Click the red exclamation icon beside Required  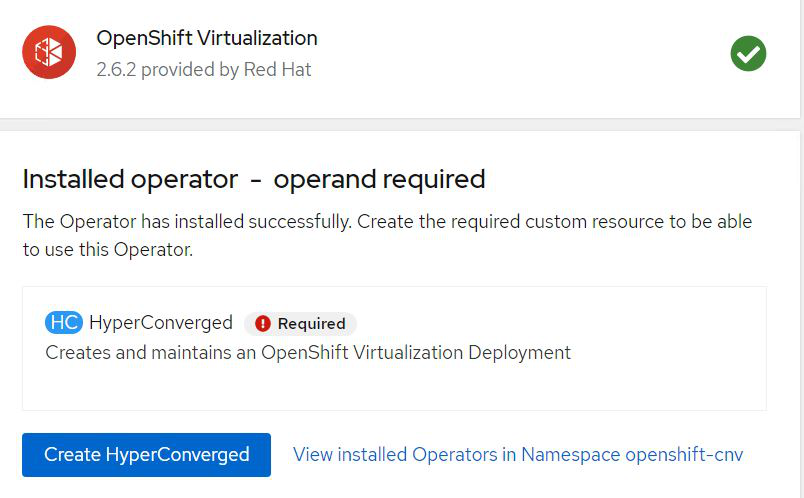point(263,324)
